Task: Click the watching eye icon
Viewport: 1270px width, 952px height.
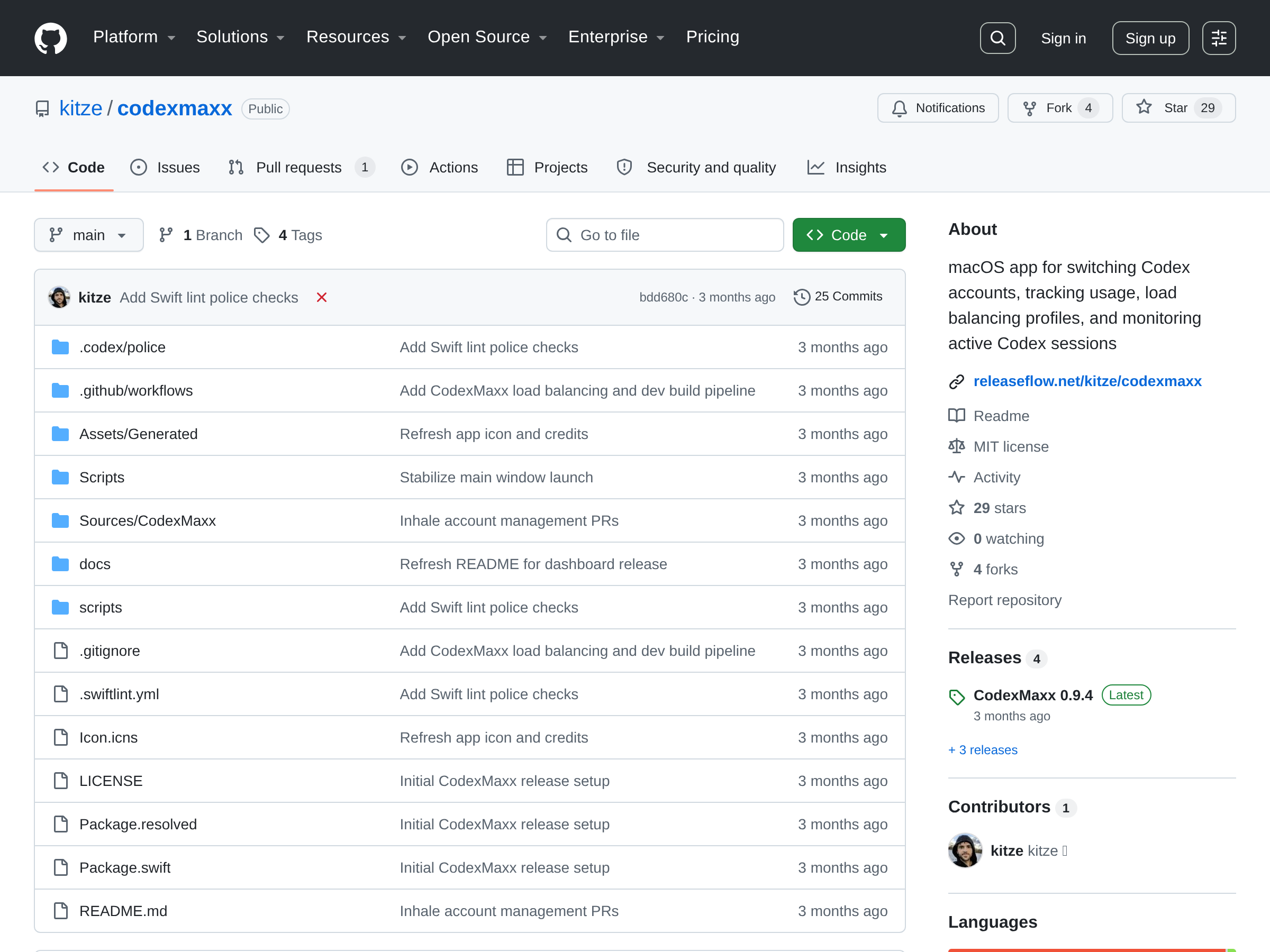Action: tap(957, 539)
